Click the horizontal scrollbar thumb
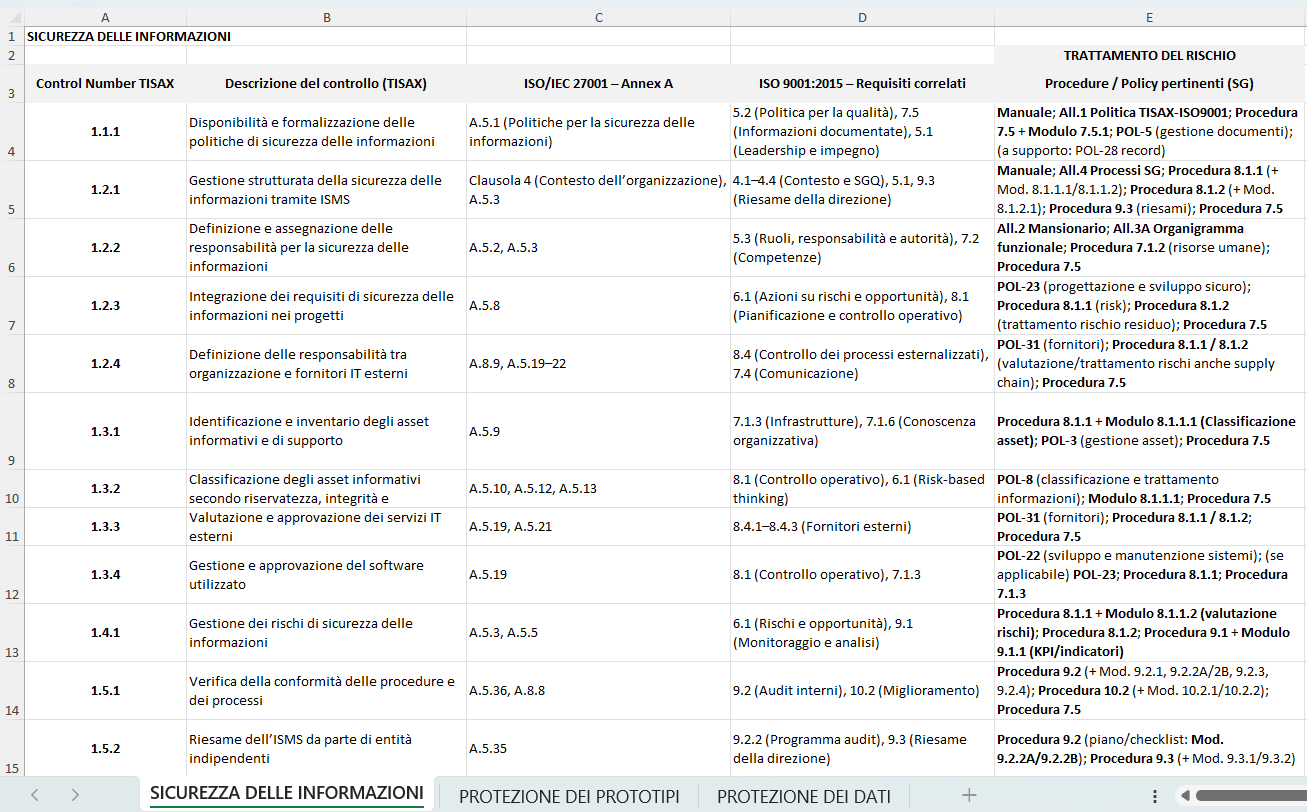This screenshot has height=812, width=1307. [x=1250, y=796]
